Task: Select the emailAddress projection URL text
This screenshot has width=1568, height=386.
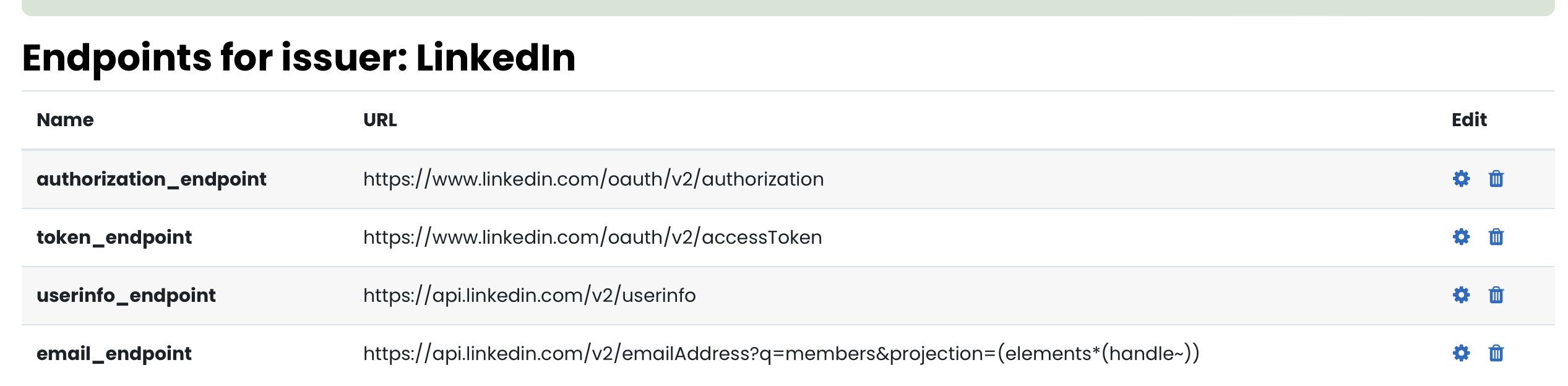Action: [782, 354]
